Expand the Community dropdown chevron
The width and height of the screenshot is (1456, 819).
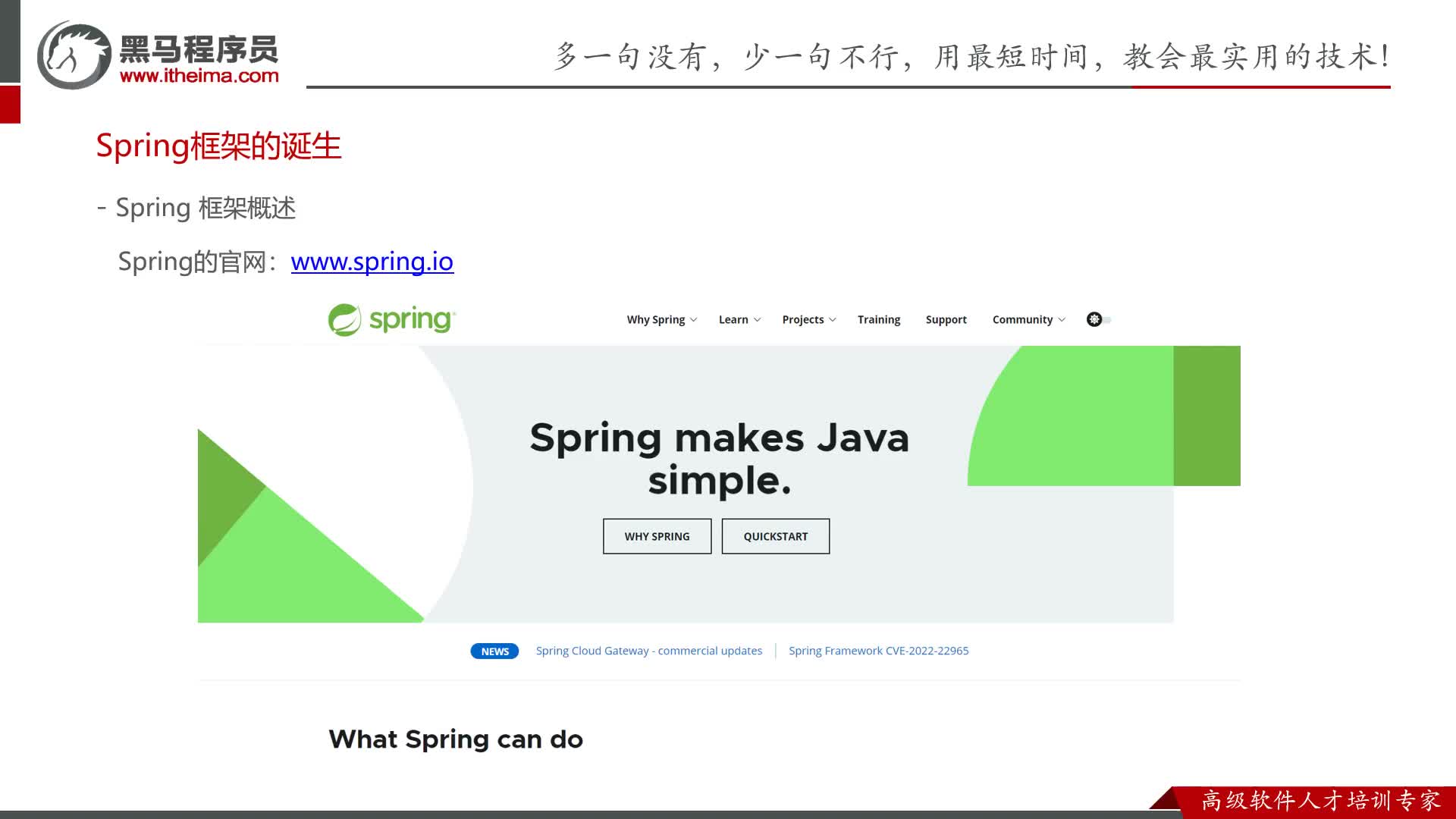[1062, 320]
